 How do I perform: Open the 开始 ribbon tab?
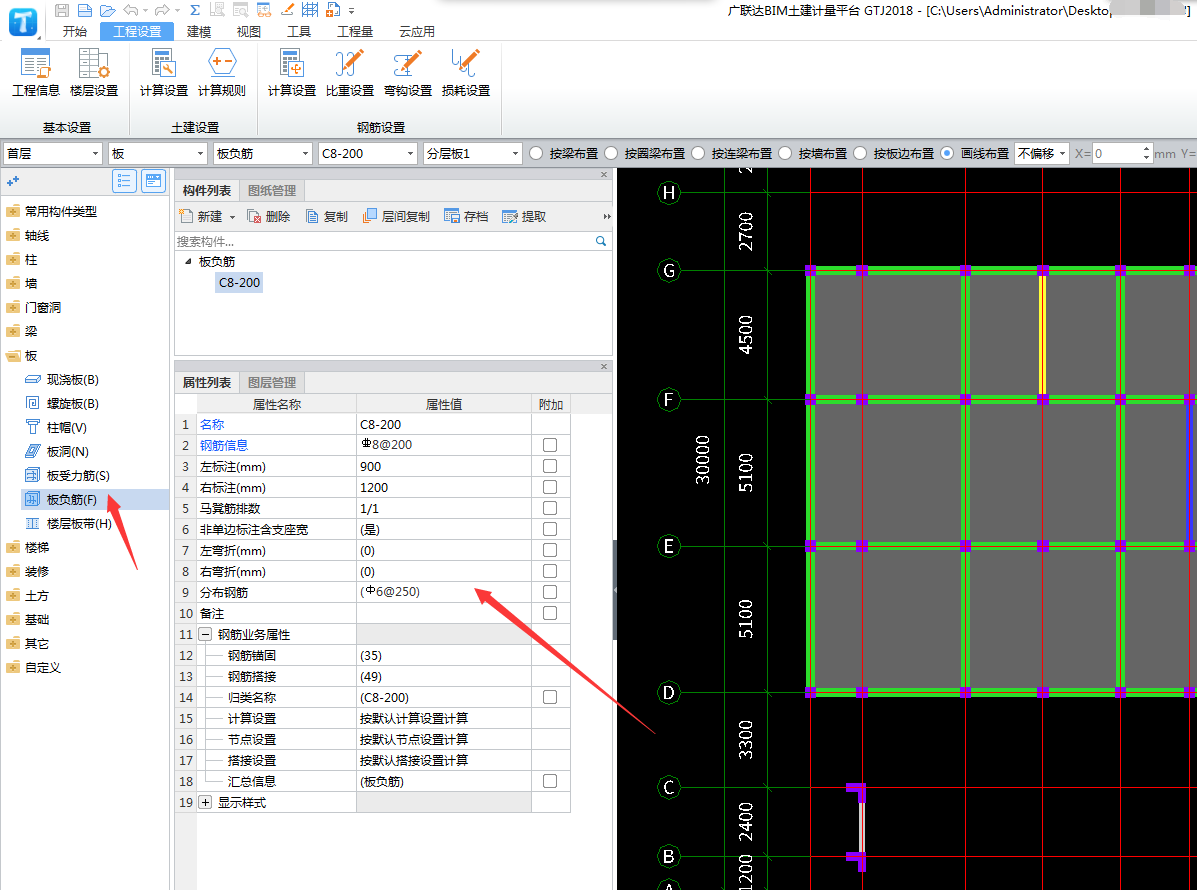(x=75, y=31)
